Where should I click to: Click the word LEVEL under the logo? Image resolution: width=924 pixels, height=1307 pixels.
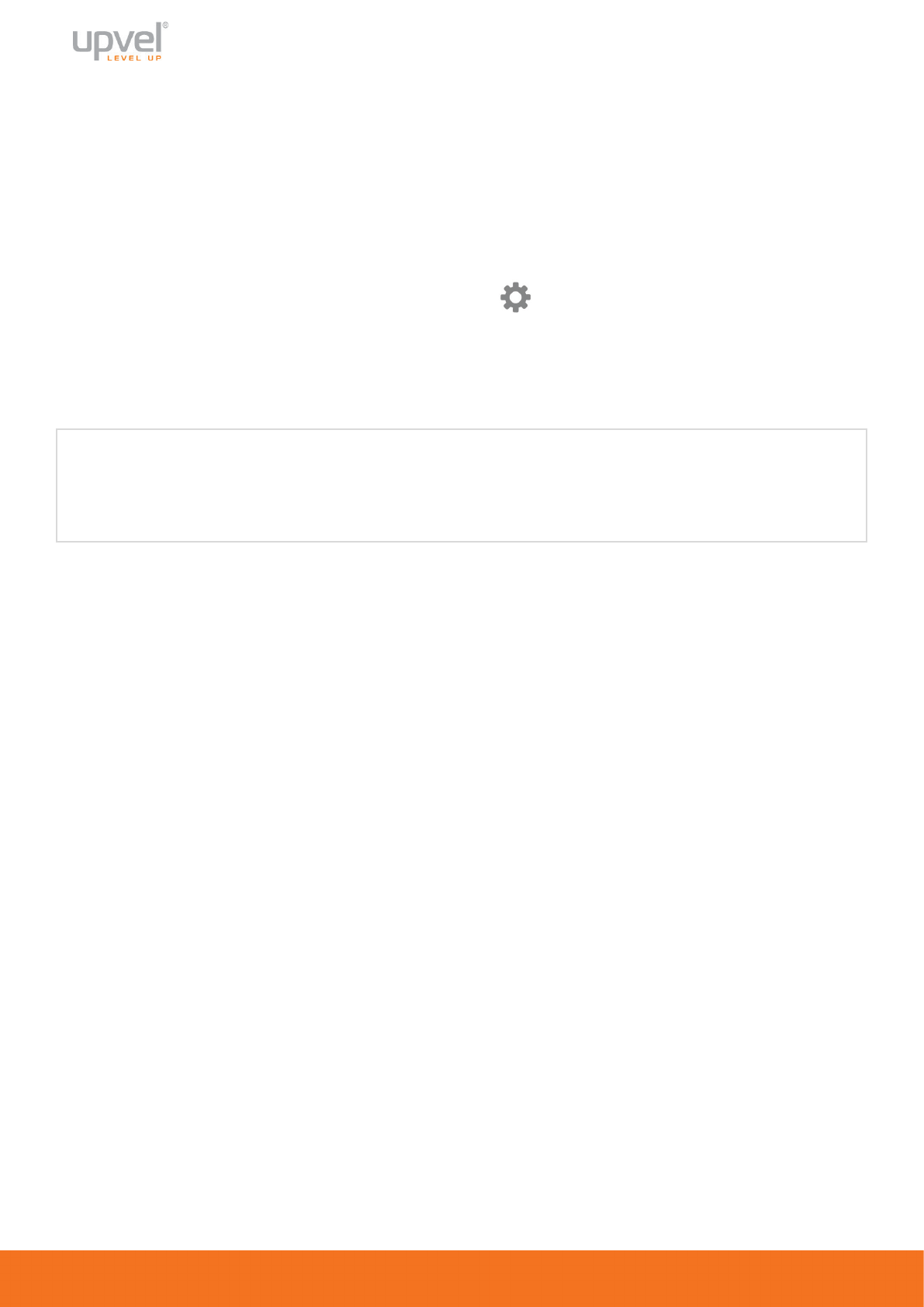[124, 58]
